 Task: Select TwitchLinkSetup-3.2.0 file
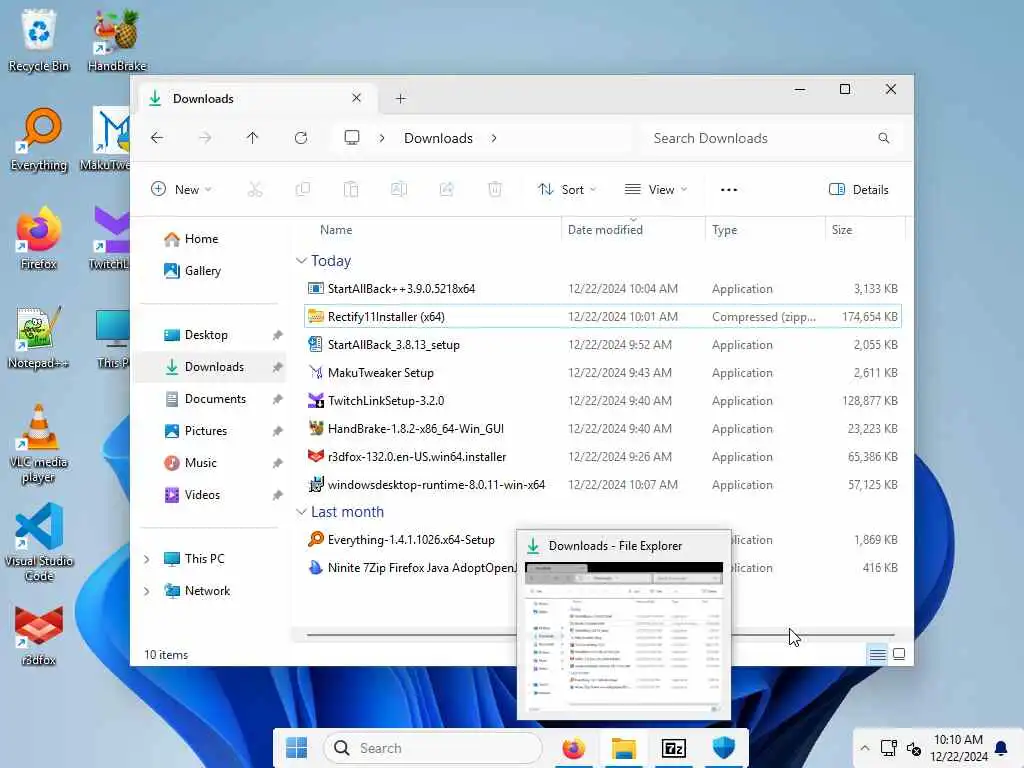pos(603,401)
